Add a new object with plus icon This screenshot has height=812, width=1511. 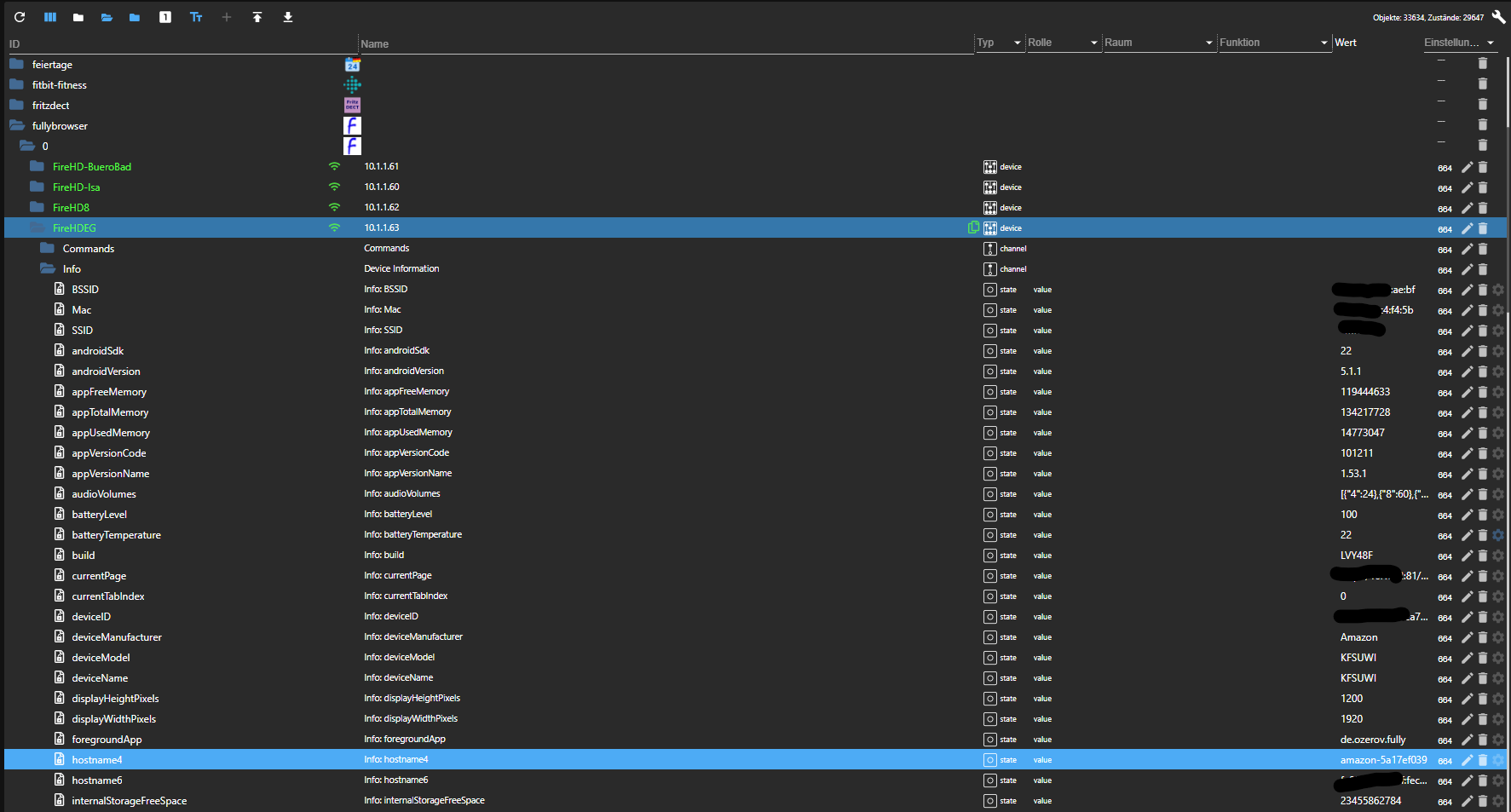point(227,17)
